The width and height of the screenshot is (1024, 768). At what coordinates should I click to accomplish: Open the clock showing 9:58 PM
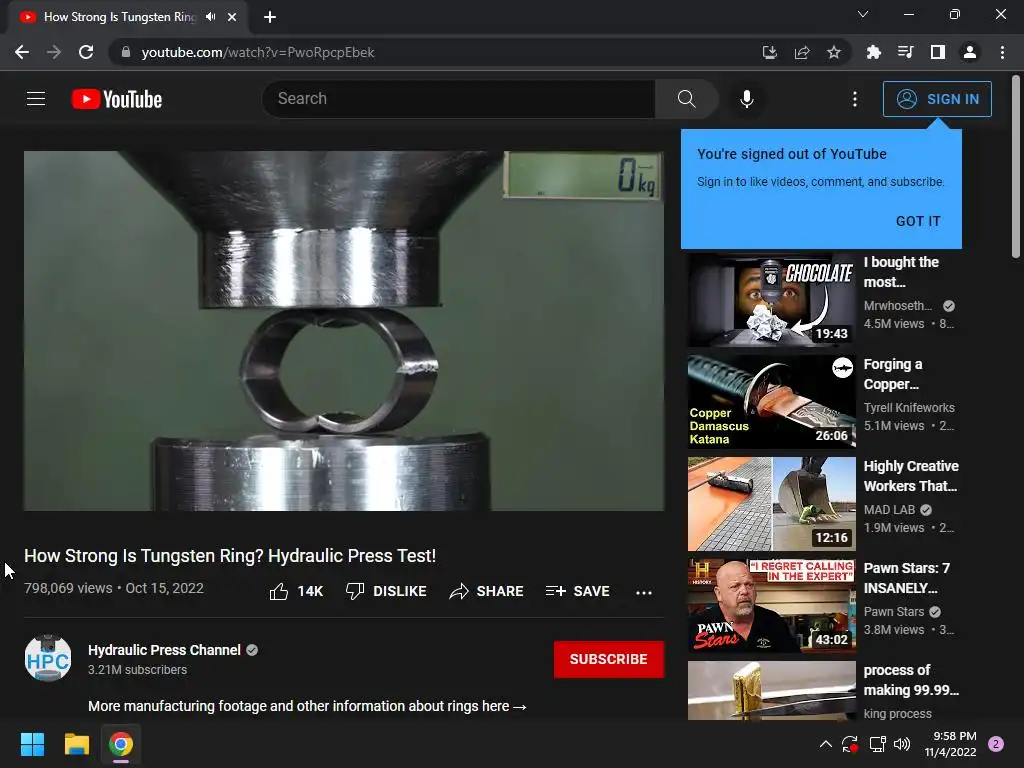coord(950,744)
